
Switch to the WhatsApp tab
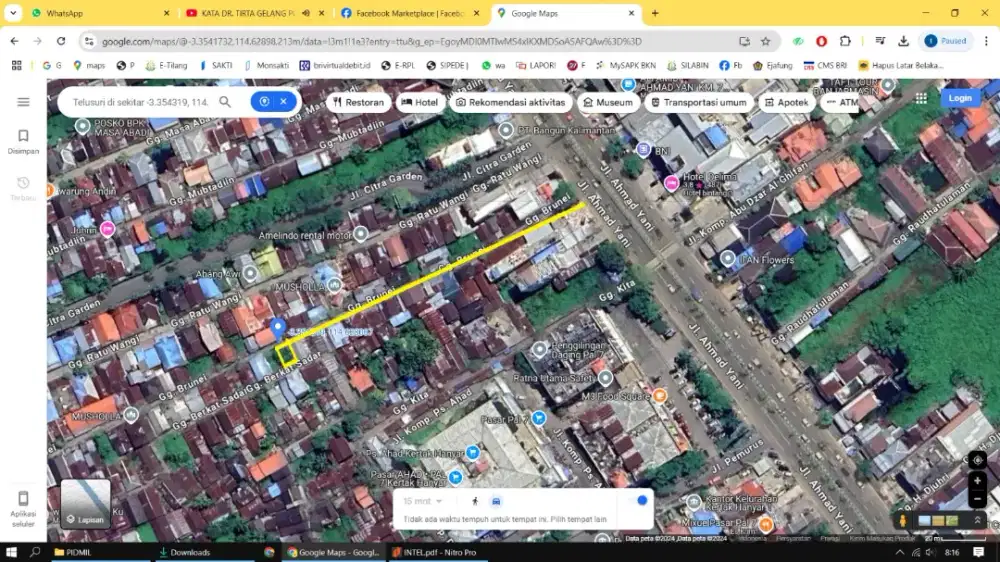coord(100,13)
